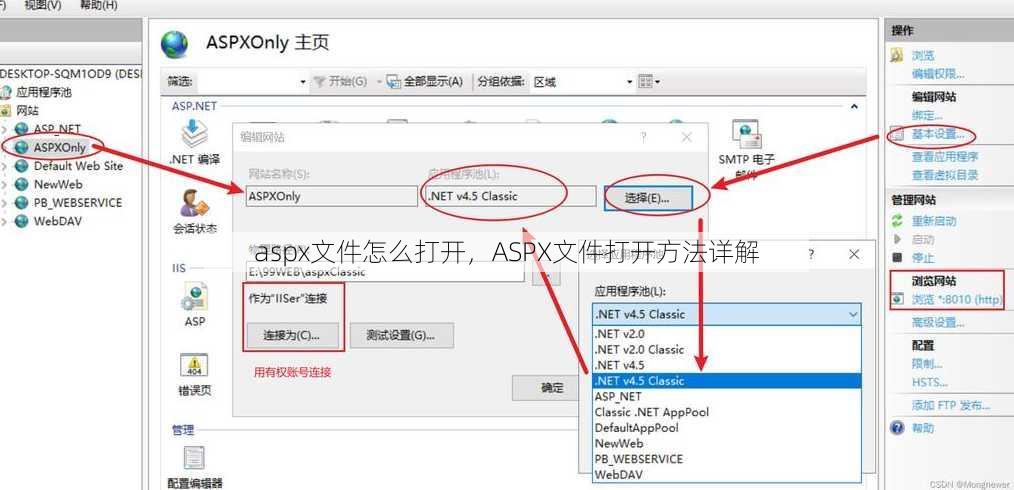Click the globe icon next to WebDAV
The height and width of the screenshot is (490, 1014).
pyautogui.click(x=22, y=221)
